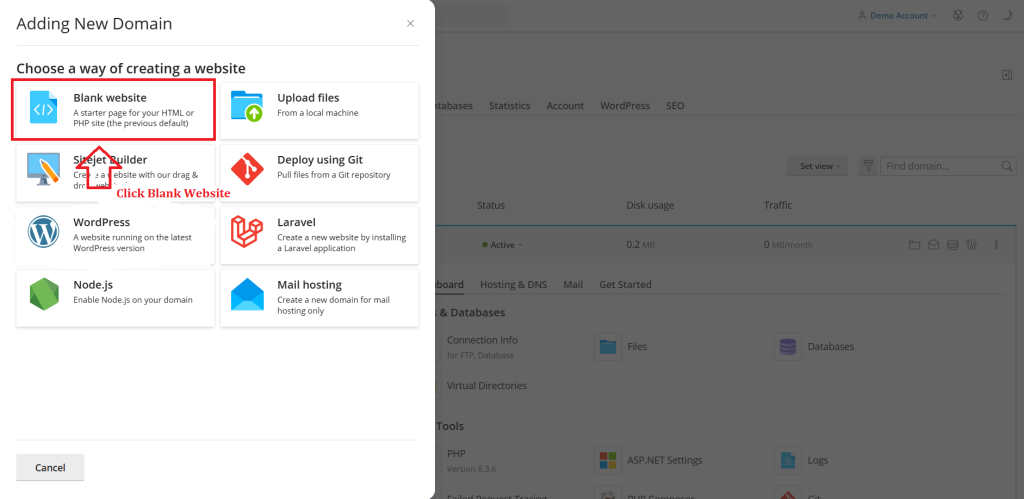Click the 'Mail hosting' card title

pos(310,285)
